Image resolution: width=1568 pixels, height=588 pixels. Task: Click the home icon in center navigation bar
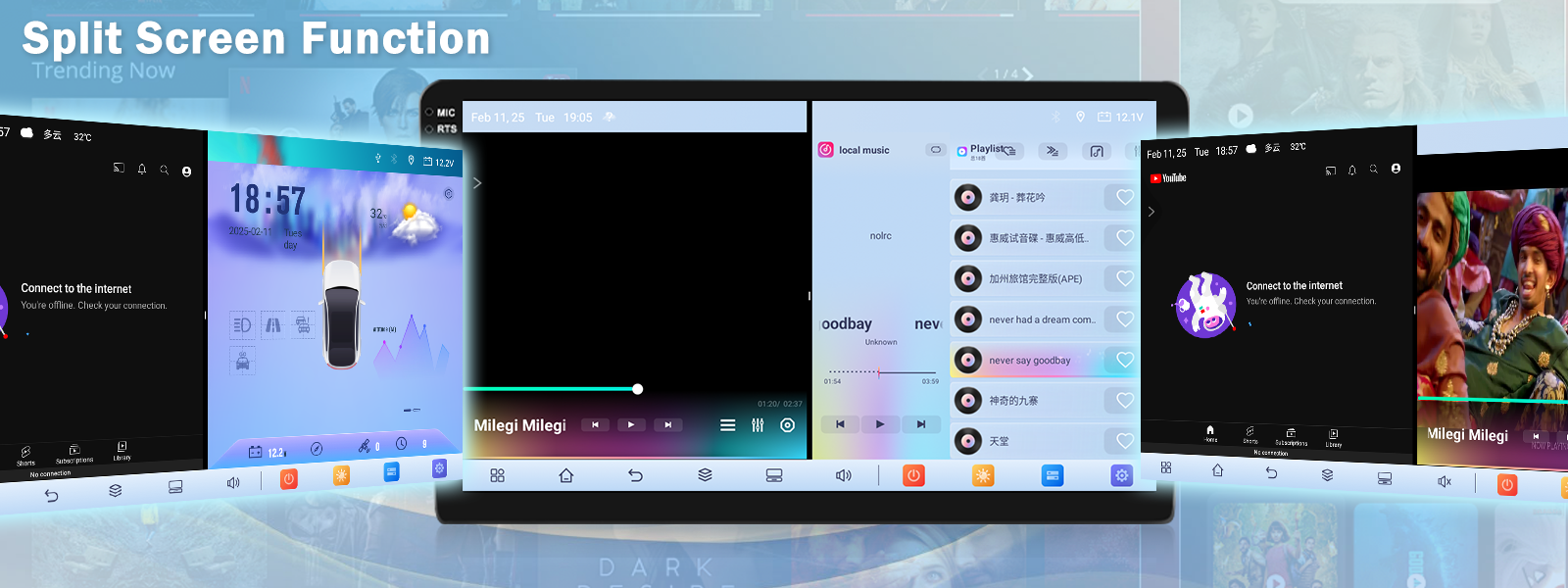pyautogui.click(x=566, y=475)
